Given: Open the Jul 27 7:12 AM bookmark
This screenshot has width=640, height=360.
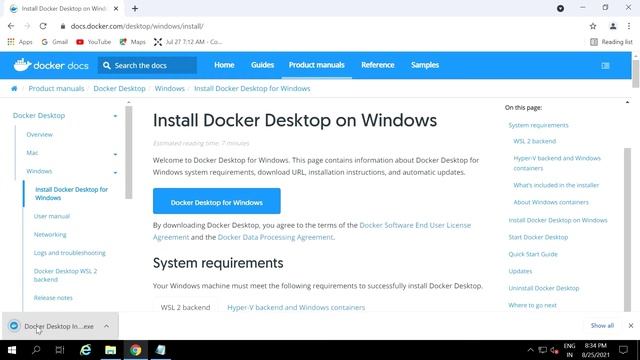Looking at the screenshot, I should [x=188, y=42].
